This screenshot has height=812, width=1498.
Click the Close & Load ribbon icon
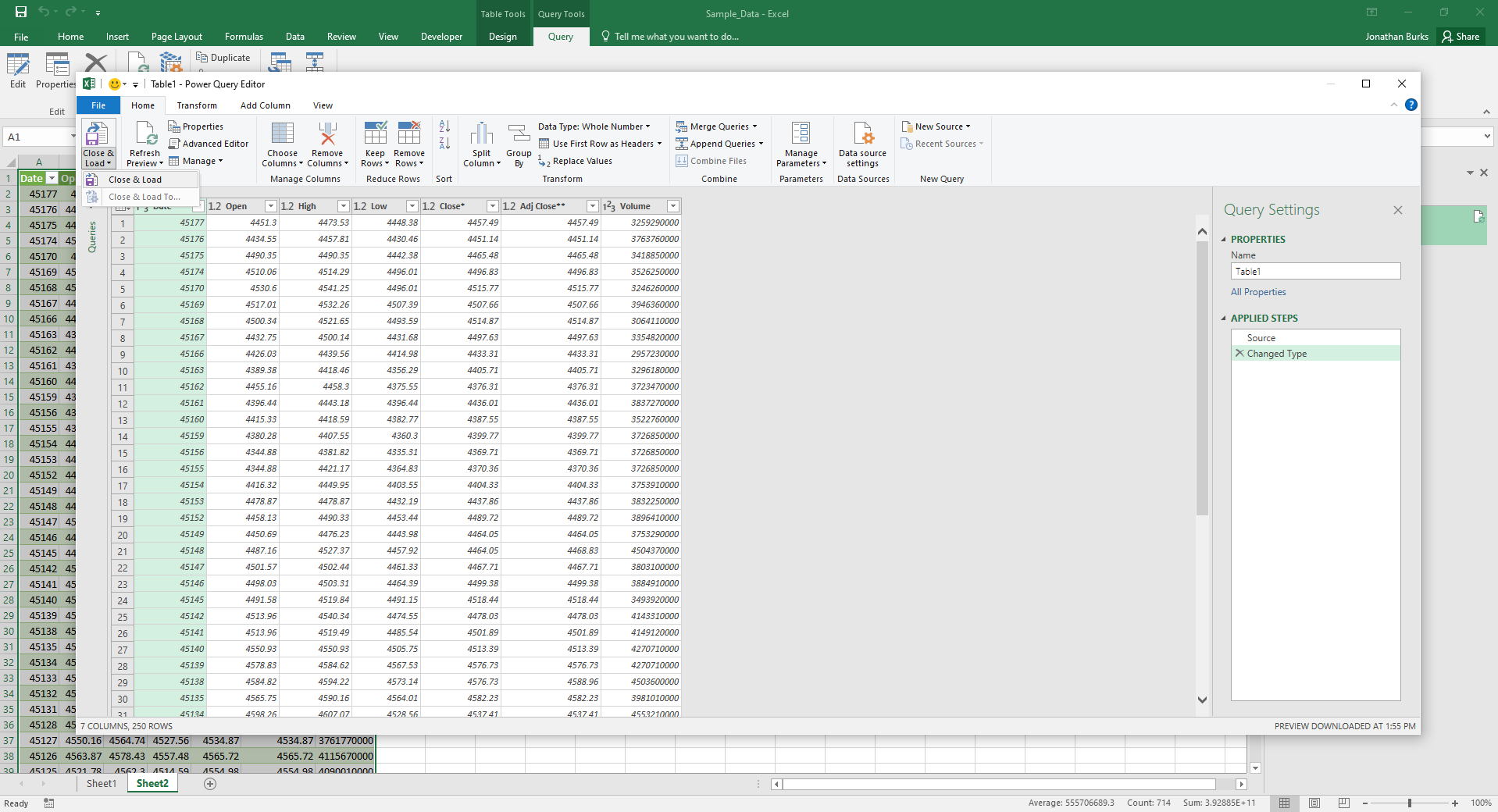(97, 134)
